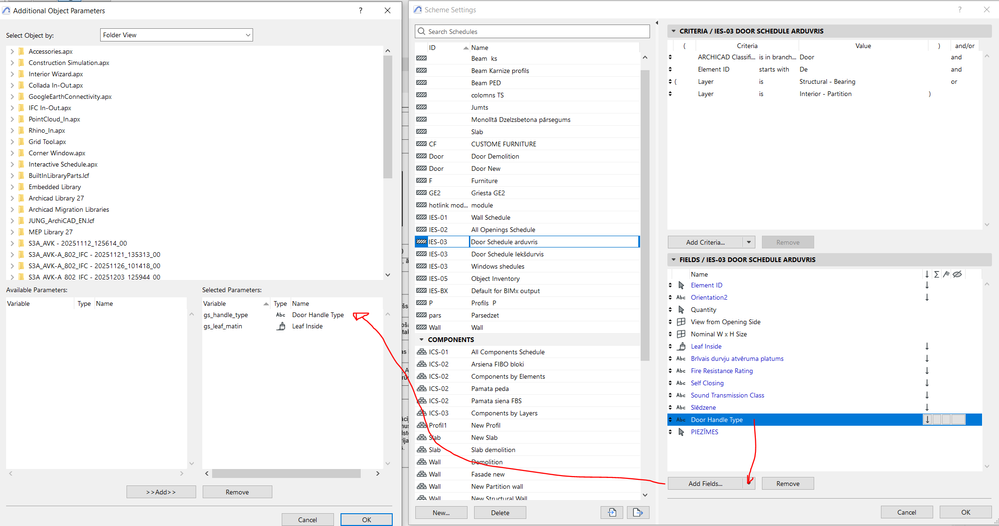Viewport: 999px width, 526px height.
Task: Select the Interior - Partition criteria value
Action: (x=825, y=94)
